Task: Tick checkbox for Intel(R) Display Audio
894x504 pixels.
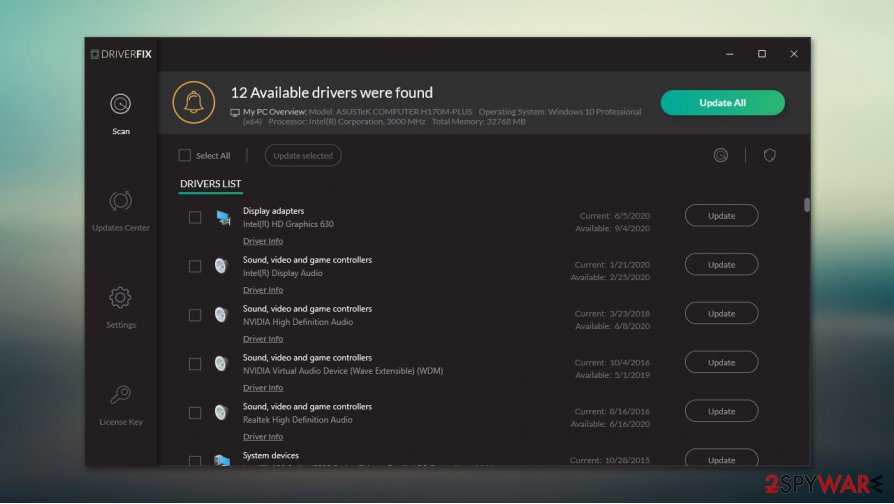Action: click(195, 266)
